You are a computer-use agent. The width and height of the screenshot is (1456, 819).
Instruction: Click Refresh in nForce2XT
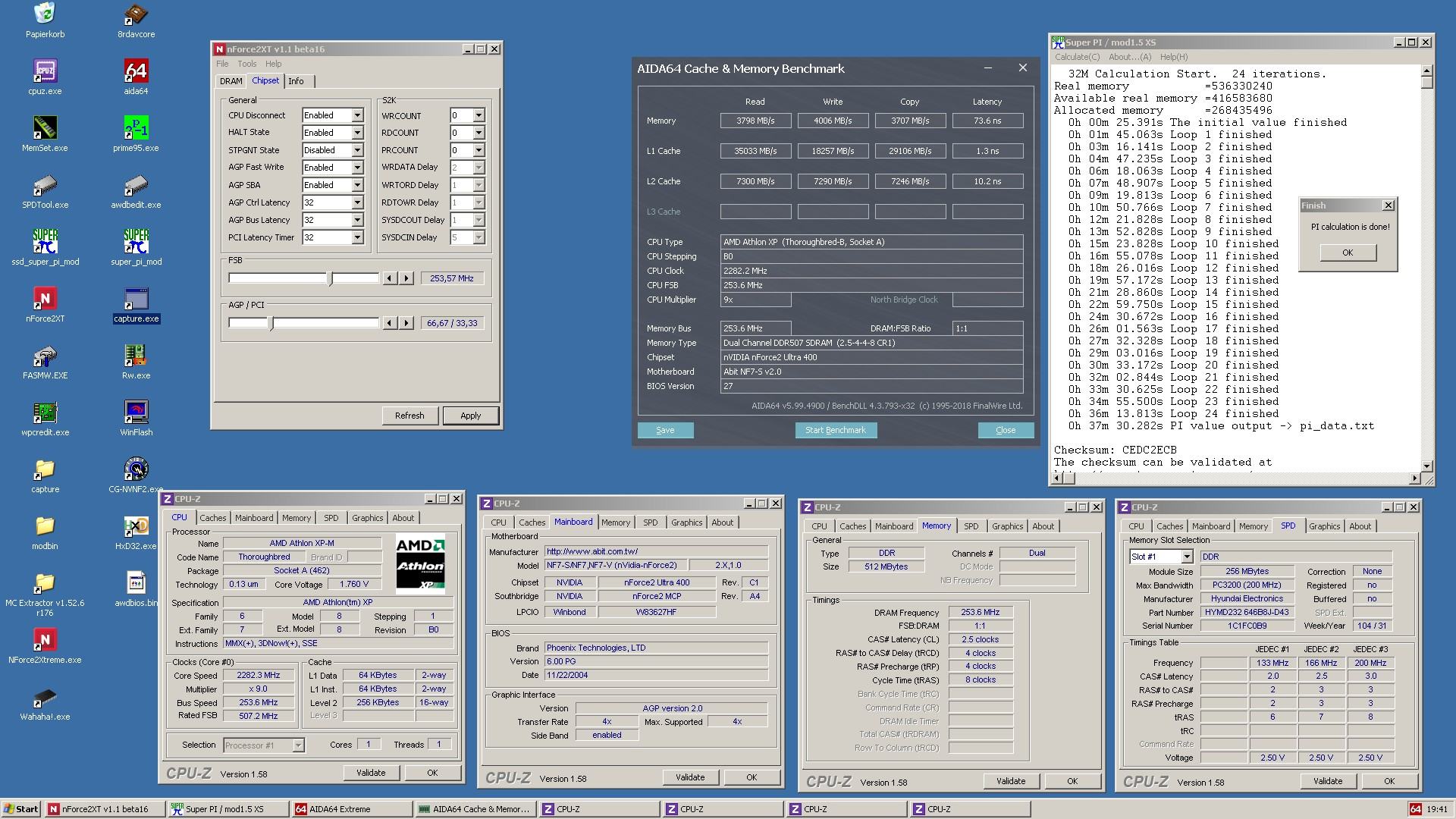[x=409, y=416]
